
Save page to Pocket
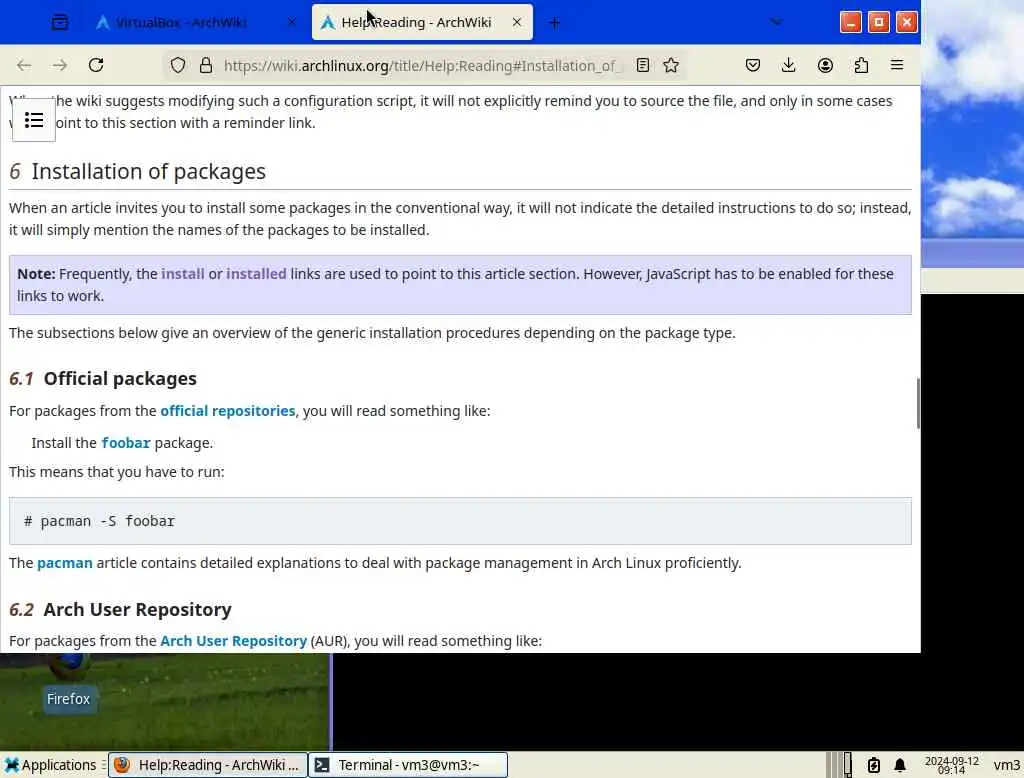click(752, 65)
